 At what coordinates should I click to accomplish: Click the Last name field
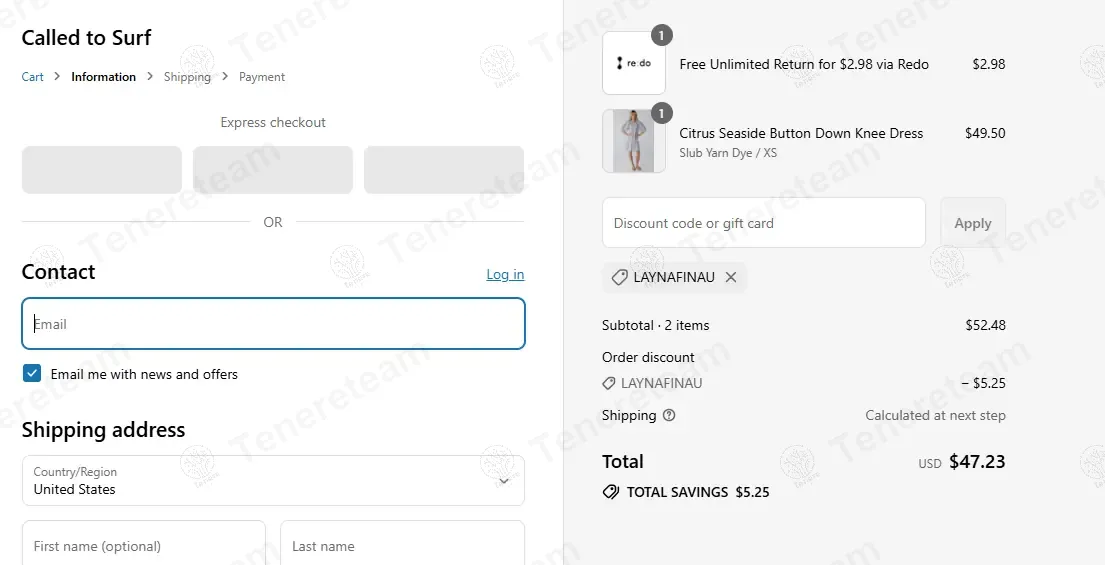(402, 545)
